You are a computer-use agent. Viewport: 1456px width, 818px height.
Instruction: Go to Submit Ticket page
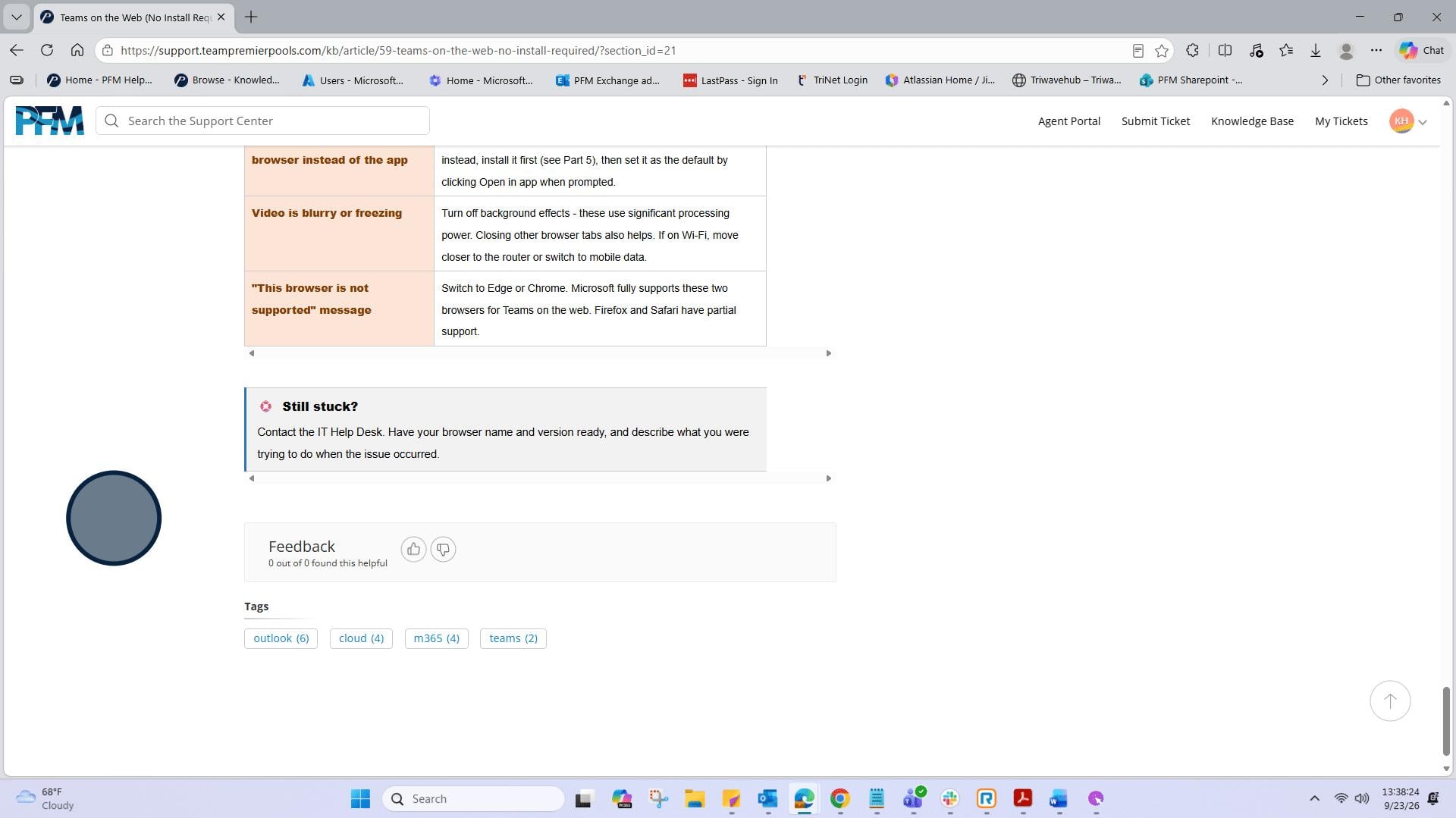tap(1155, 121)
